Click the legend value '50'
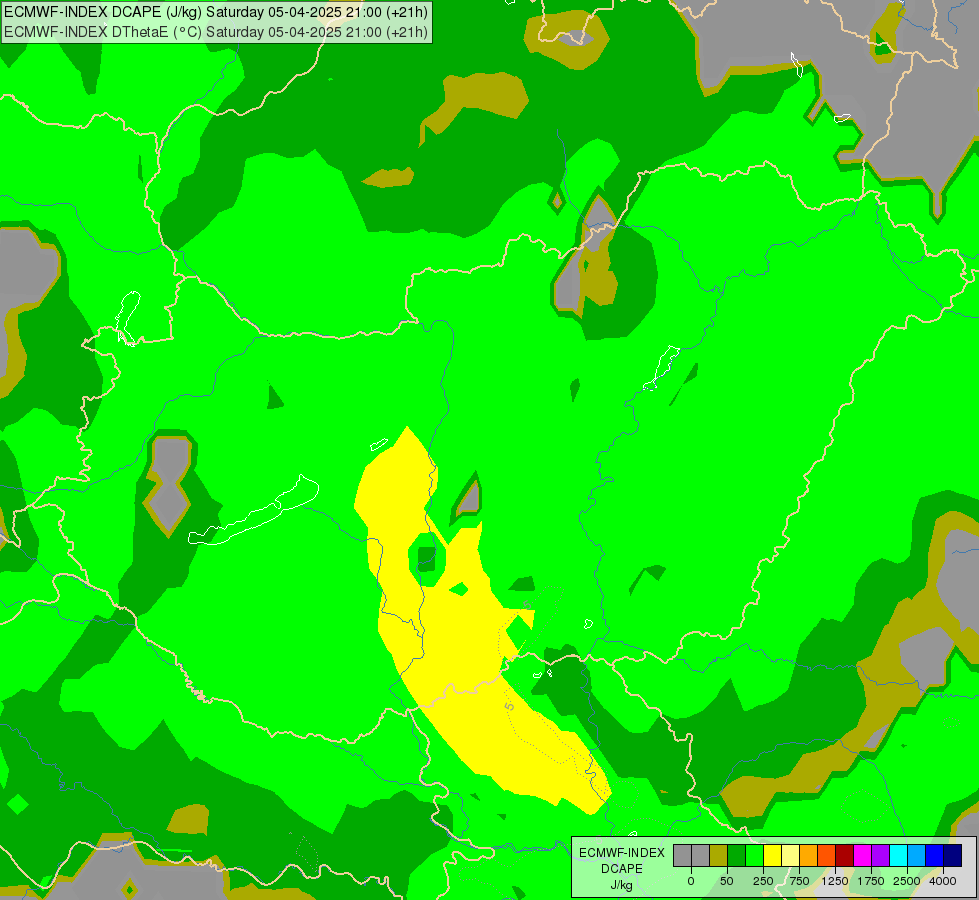 [727, 881]
